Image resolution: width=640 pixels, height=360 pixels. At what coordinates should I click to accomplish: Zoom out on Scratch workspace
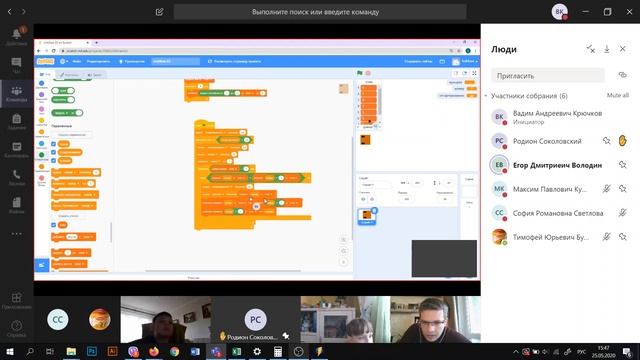[x=344, y=251]
